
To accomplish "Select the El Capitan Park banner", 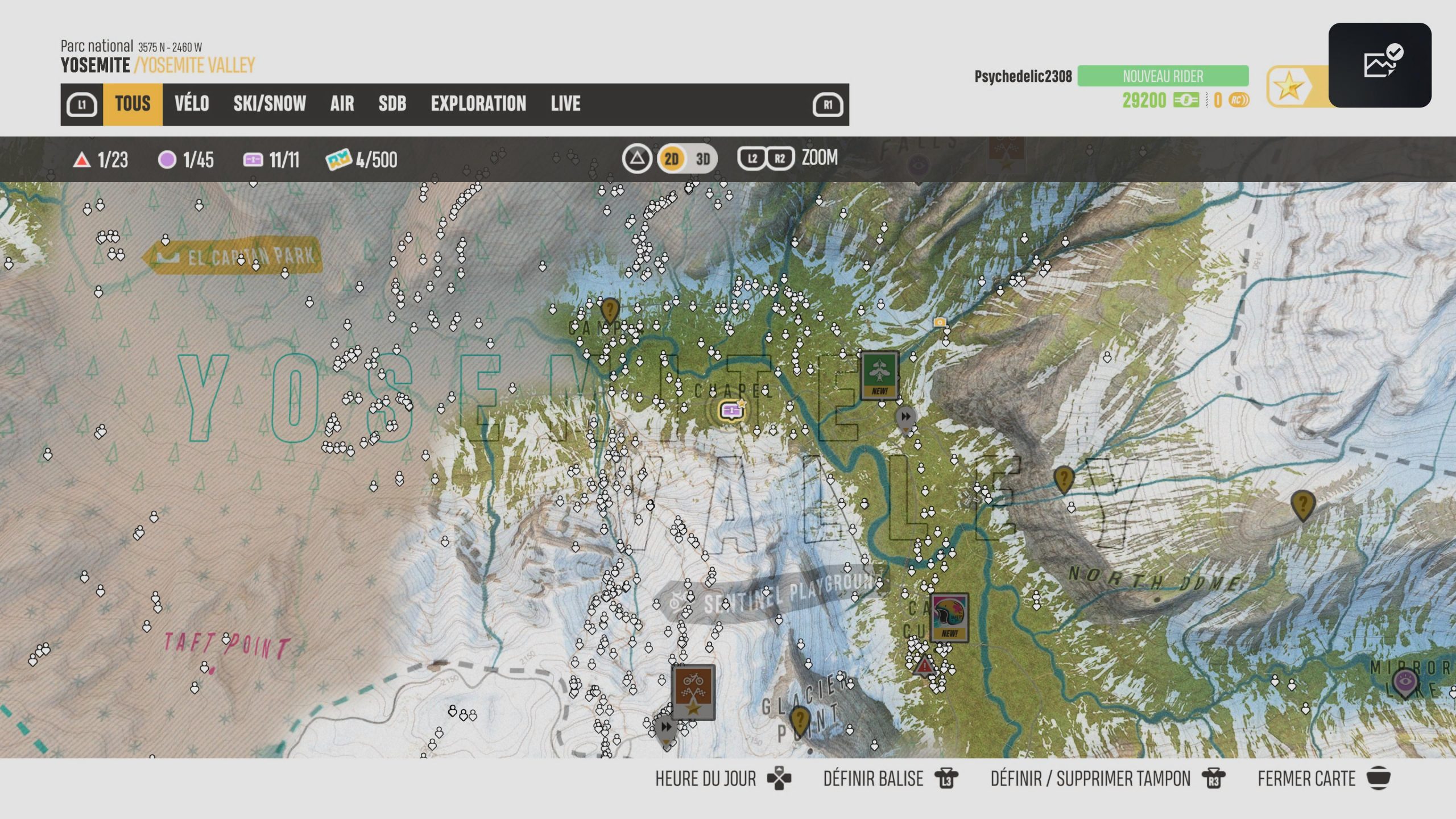I will 232,256.
